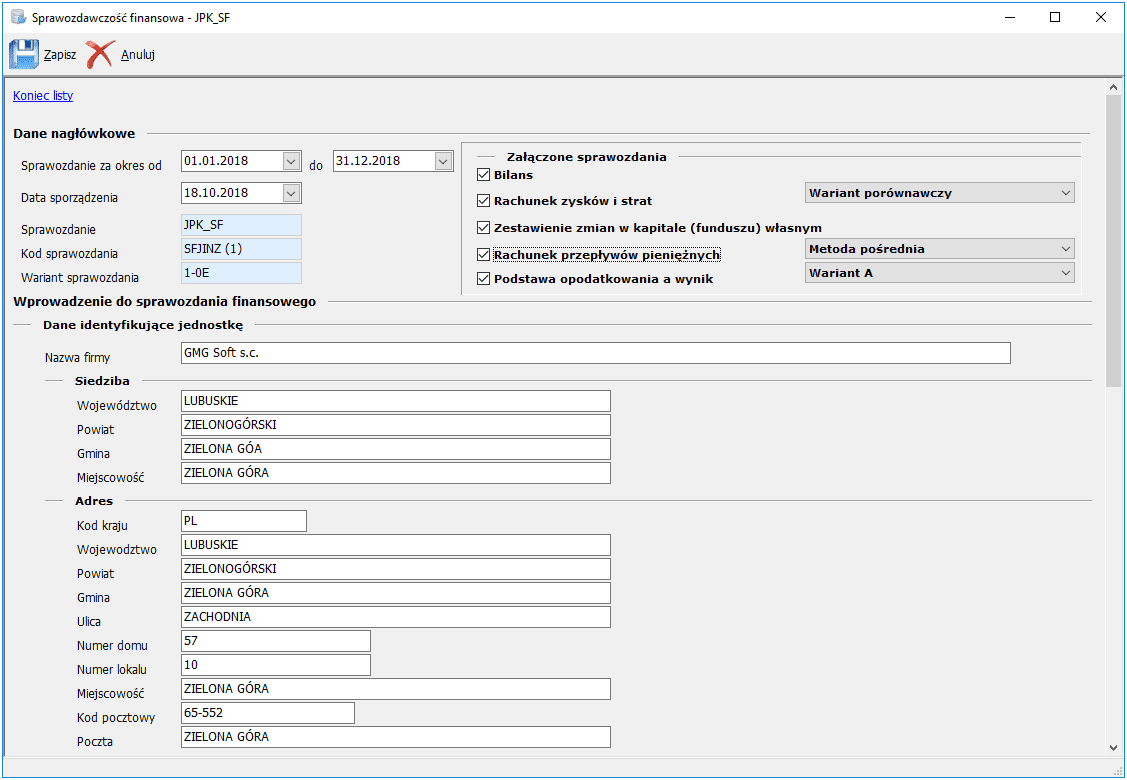
Task: Click the Nazwa firmy field GMG Soft s.c.
Action: (596, 353)
